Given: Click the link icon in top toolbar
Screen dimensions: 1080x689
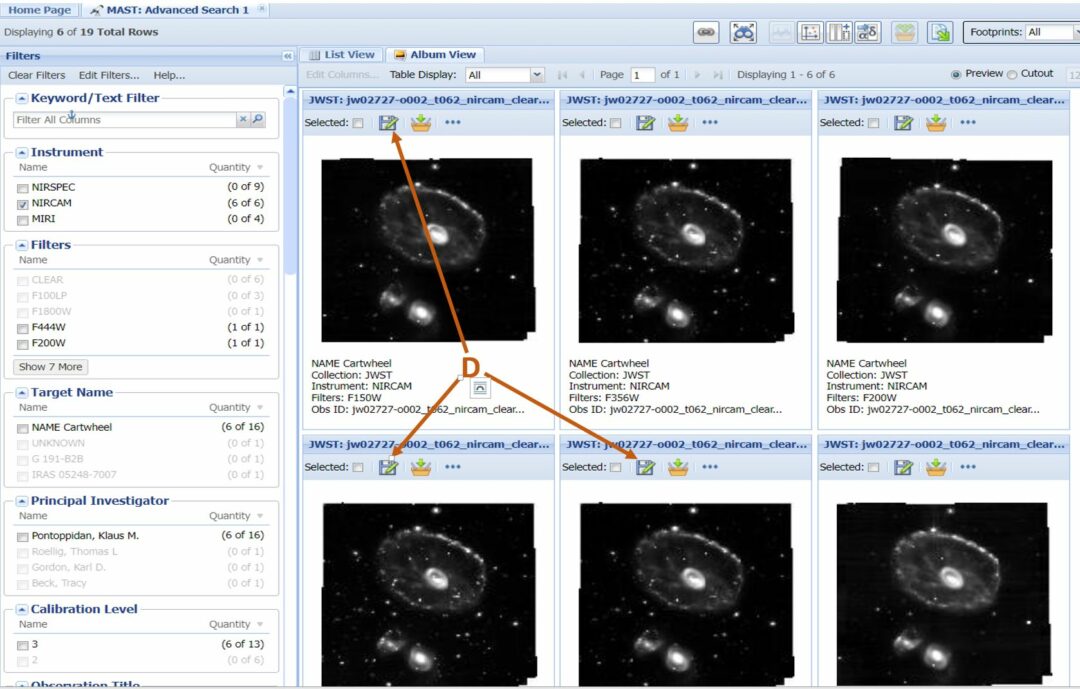Looking at the screenshot, I should tap(706, 32).
